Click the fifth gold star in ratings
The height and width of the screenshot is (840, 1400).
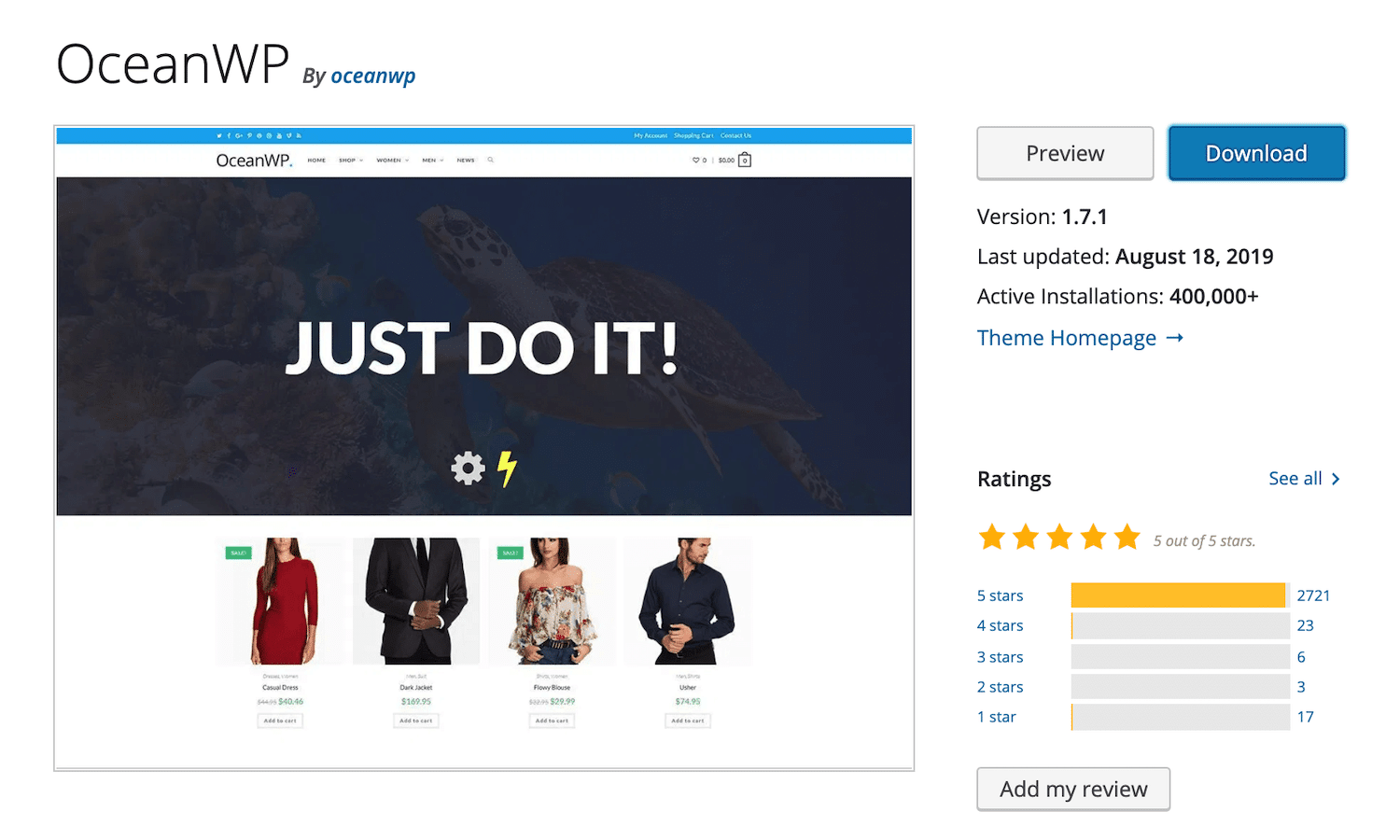tap(1127, 537)
